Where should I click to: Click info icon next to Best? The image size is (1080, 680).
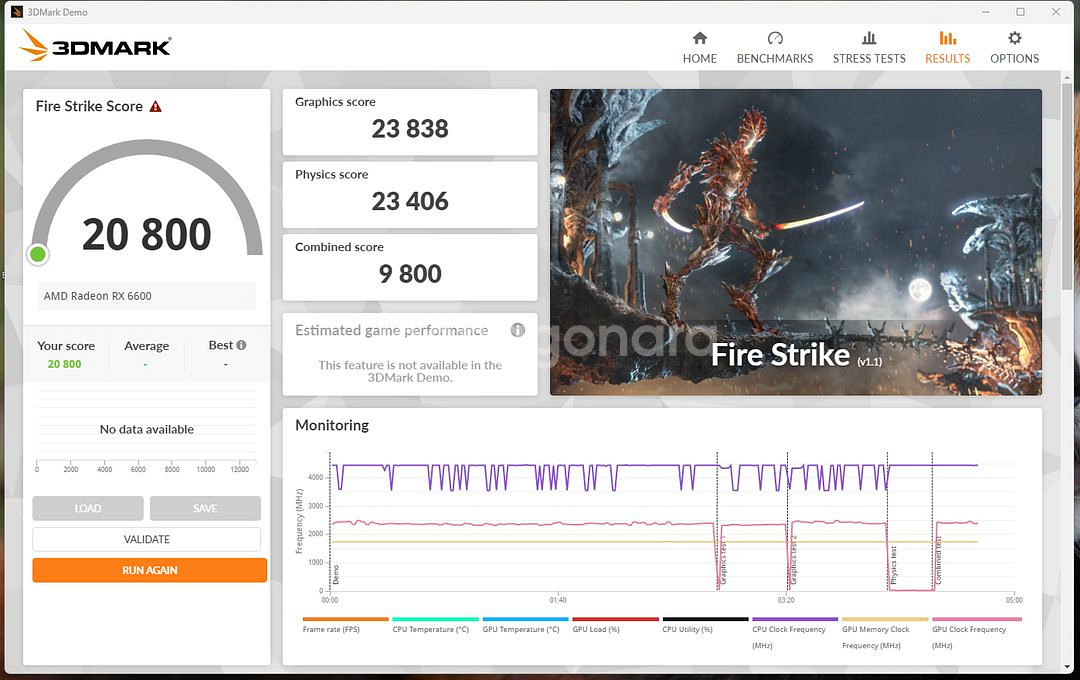241,345
